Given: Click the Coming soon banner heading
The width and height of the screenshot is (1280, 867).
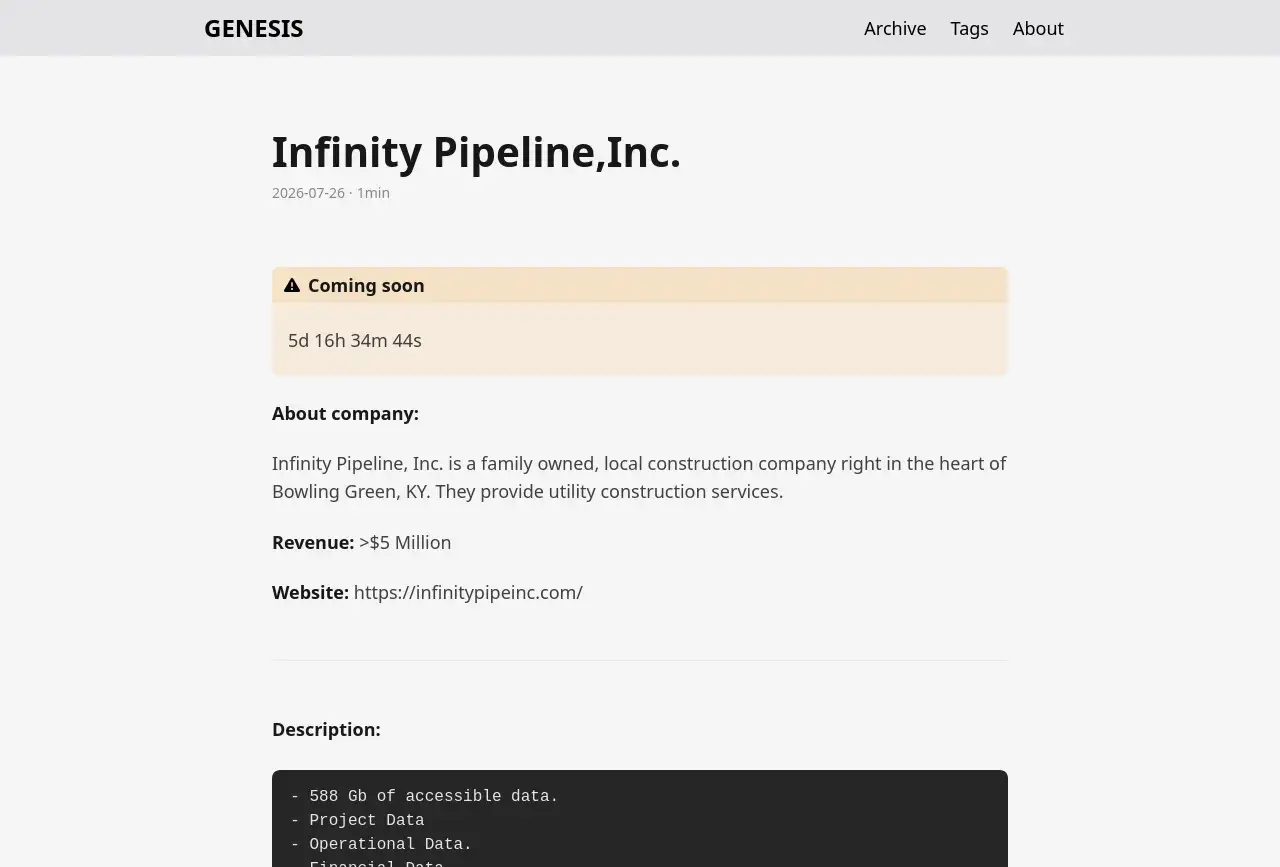Looking at the screenshot, I should tap(366, 286).
